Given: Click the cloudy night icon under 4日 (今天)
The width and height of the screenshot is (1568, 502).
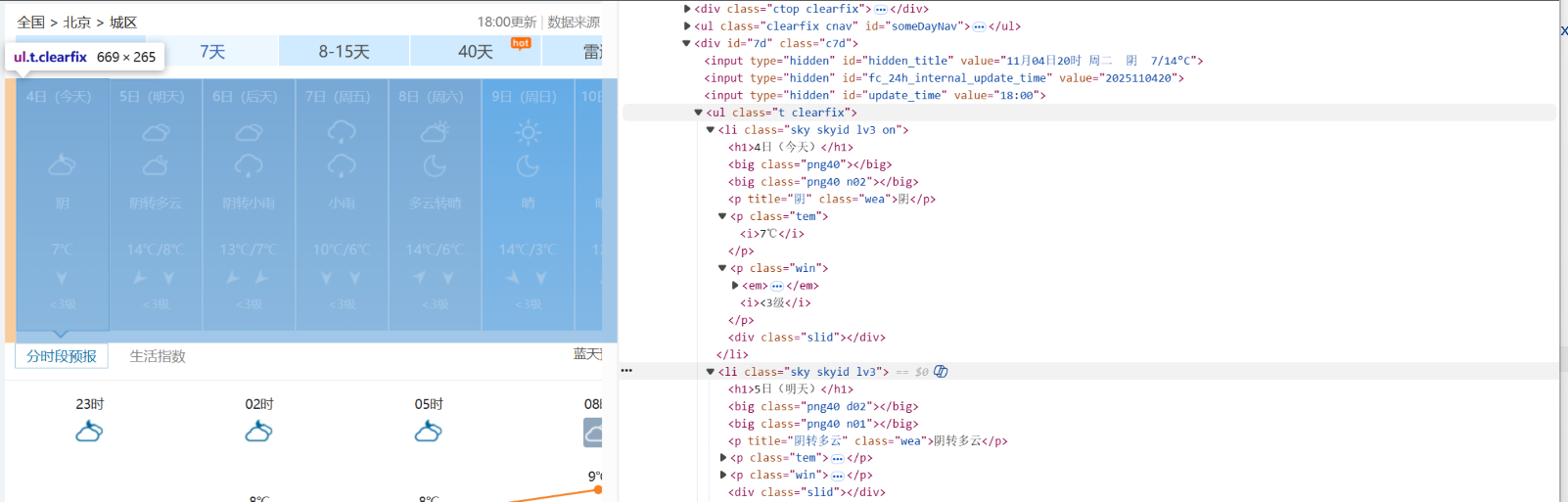Looking at the screenshot, I should tap(62, 165).
